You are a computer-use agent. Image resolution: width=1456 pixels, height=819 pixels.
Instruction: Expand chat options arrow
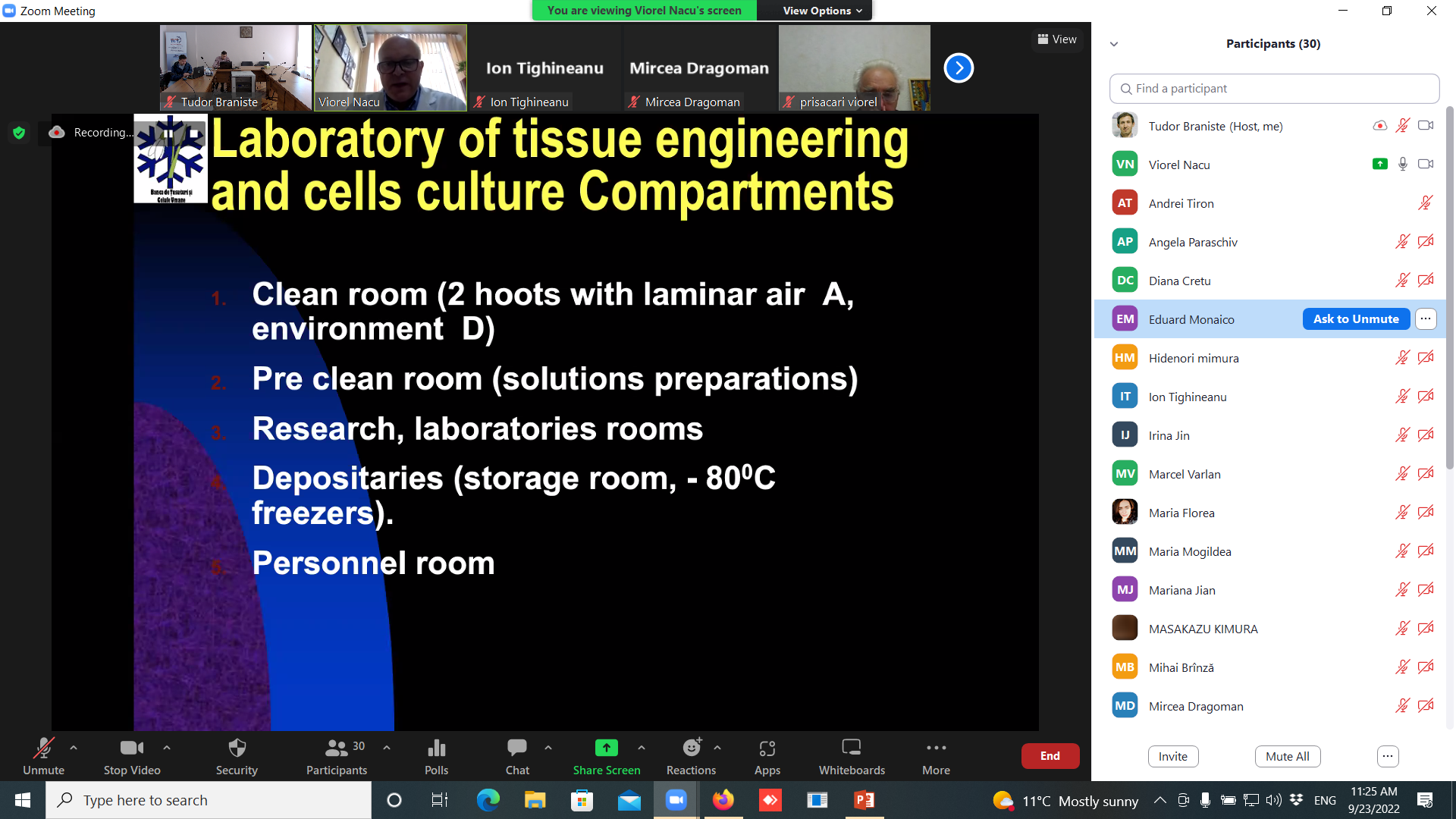point(548,748)
